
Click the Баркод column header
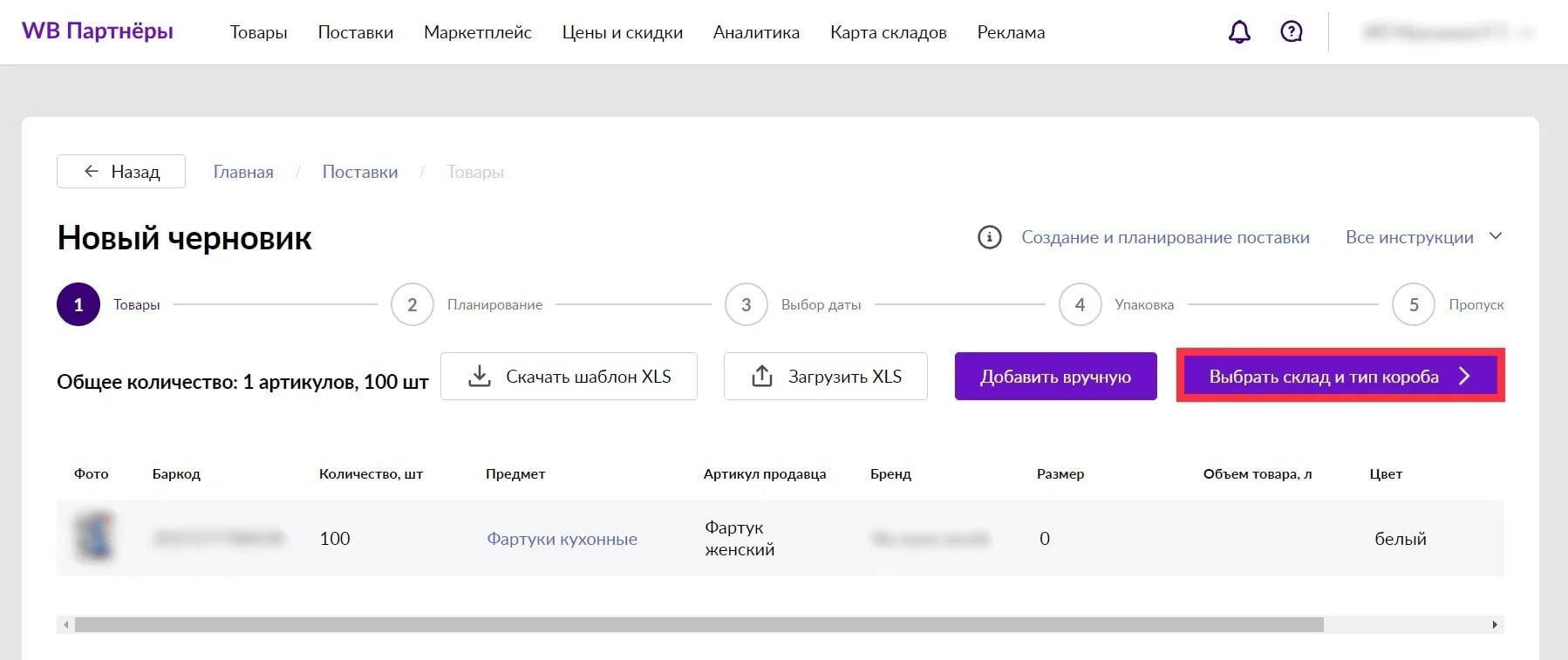[x=176, y=474]
